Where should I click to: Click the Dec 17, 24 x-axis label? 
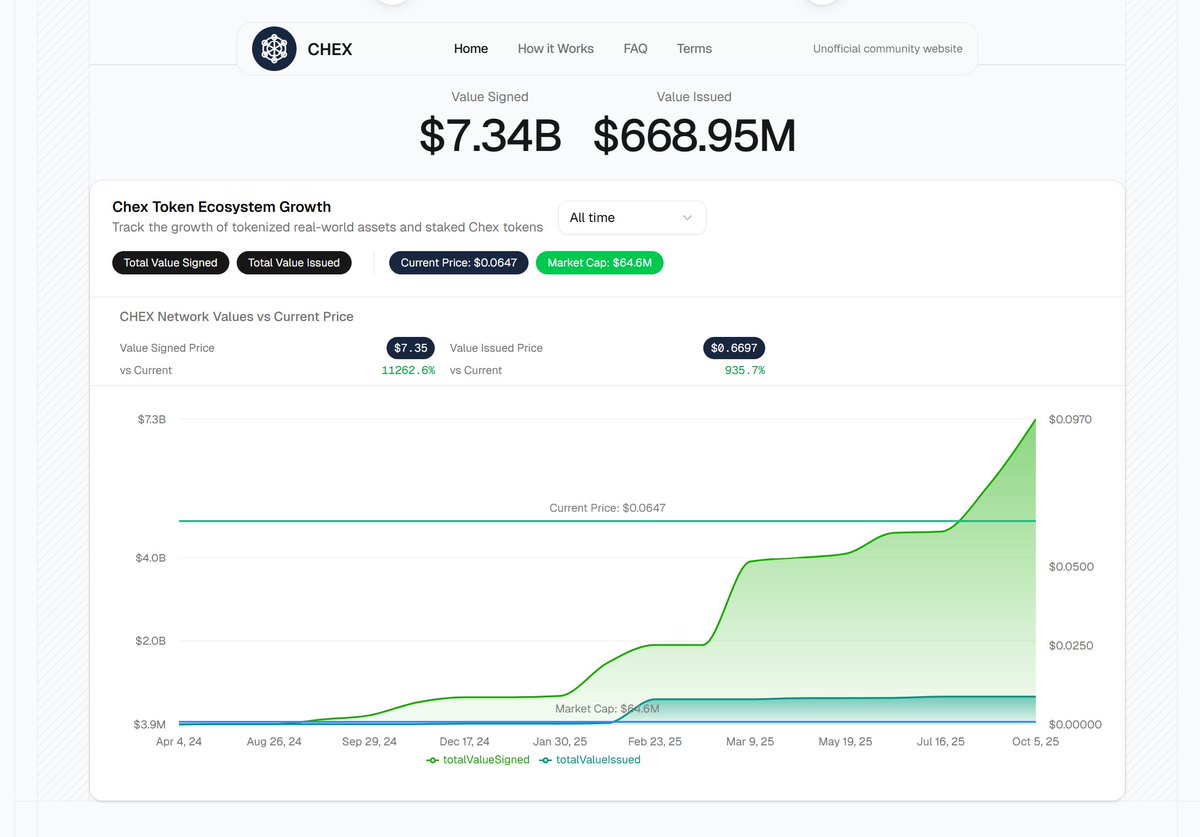tap(464, 742)
